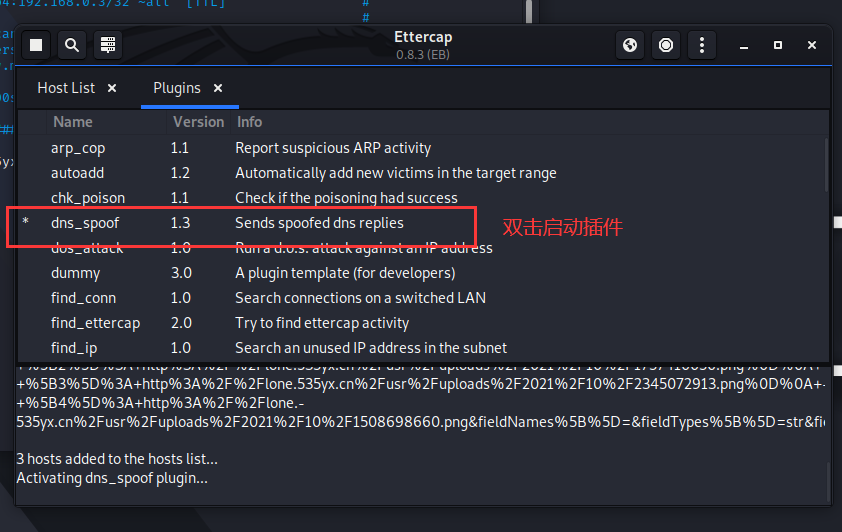The height and width of the screenshot is (532, 842).
Task: Select the dos_attack plugin row
Action: (422, 248)
